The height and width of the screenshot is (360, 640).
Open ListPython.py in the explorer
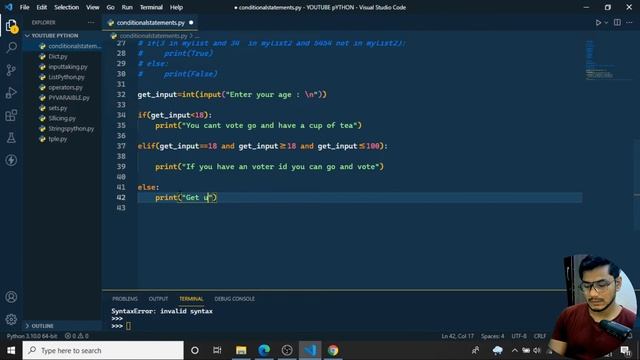66,77
